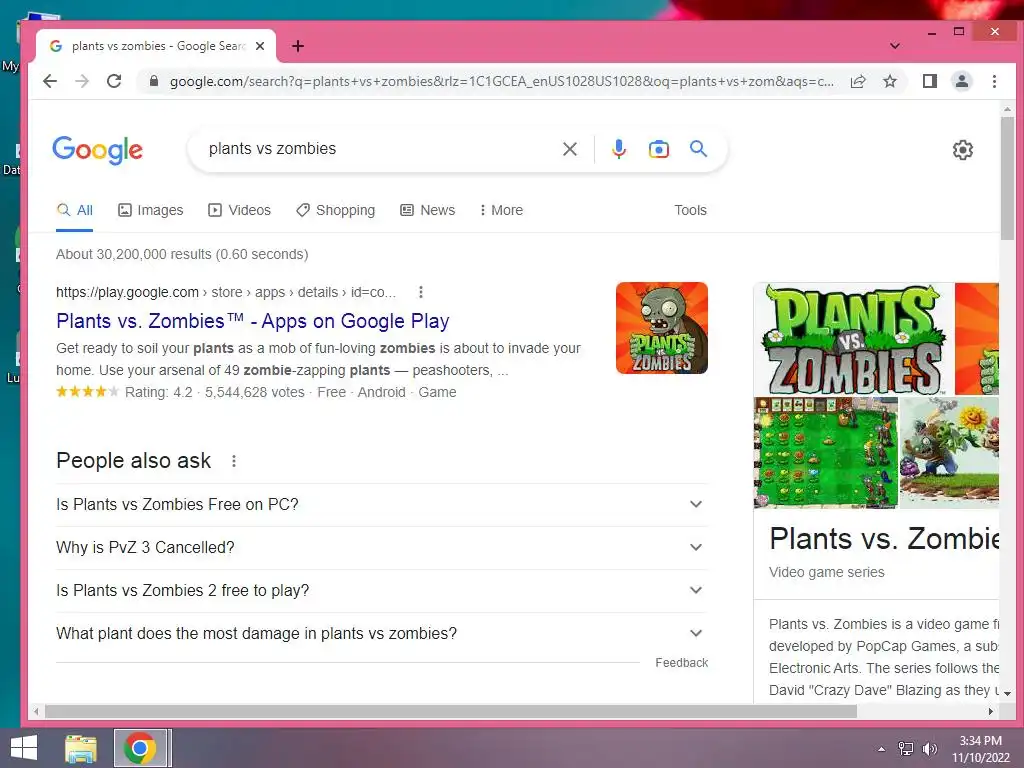Open Plants vs. Zombies Apps on Google Play link
This screenshot has width=1024, height=768.
pos(253,321)
